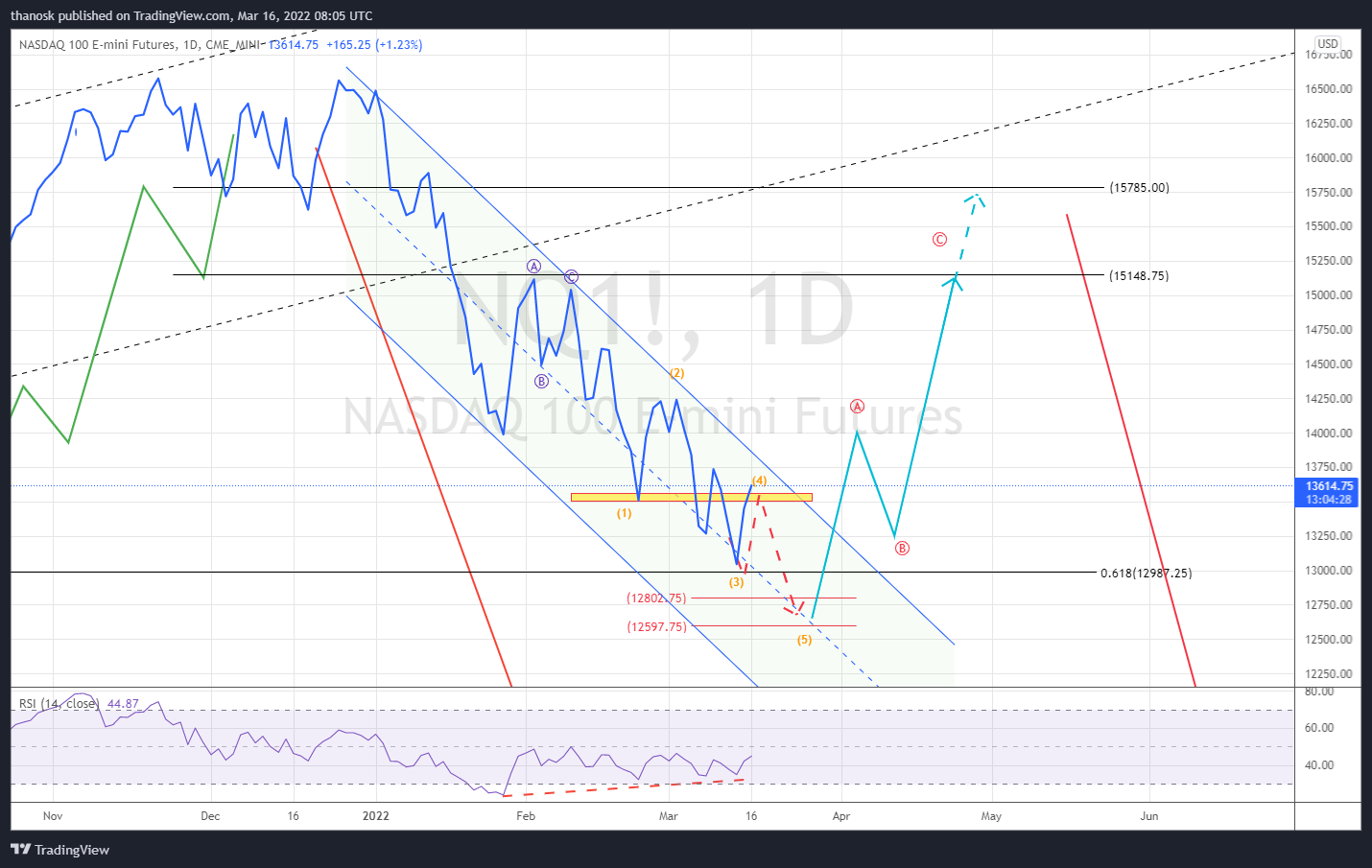Click the RSI value 44.87

click(123, 704)
